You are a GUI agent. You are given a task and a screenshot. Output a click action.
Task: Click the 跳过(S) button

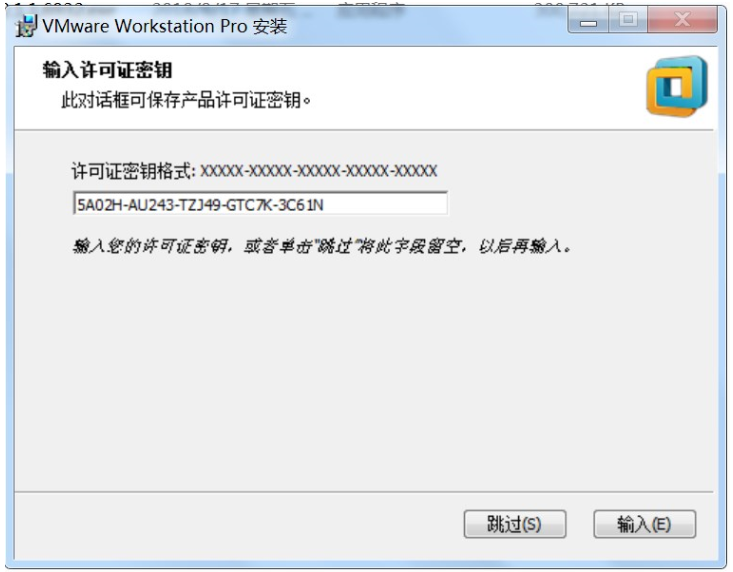pos(515,524)
